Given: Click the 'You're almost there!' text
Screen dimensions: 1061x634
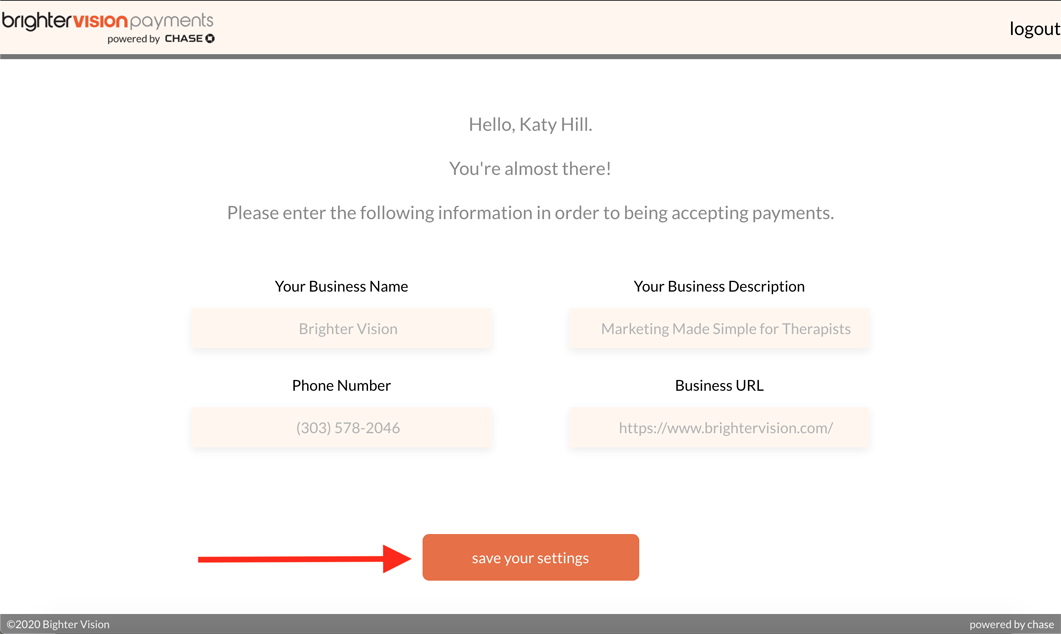Looking at the screenshot, I should pos(530,169).
